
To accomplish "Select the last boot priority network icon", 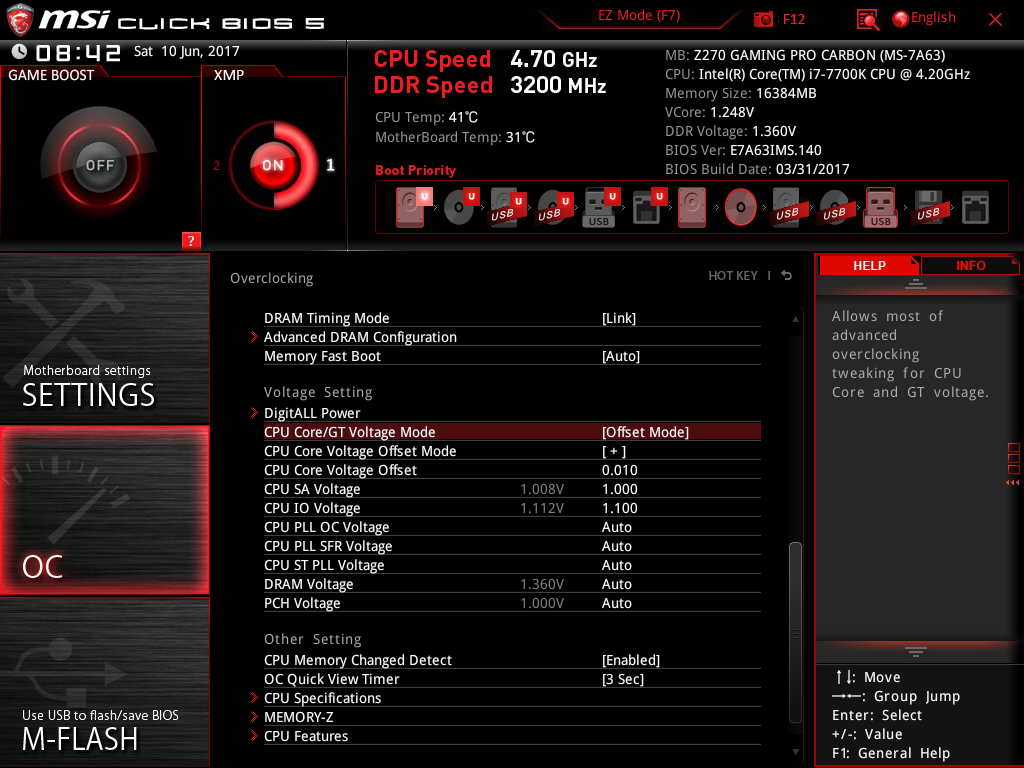I will (976, 207).
